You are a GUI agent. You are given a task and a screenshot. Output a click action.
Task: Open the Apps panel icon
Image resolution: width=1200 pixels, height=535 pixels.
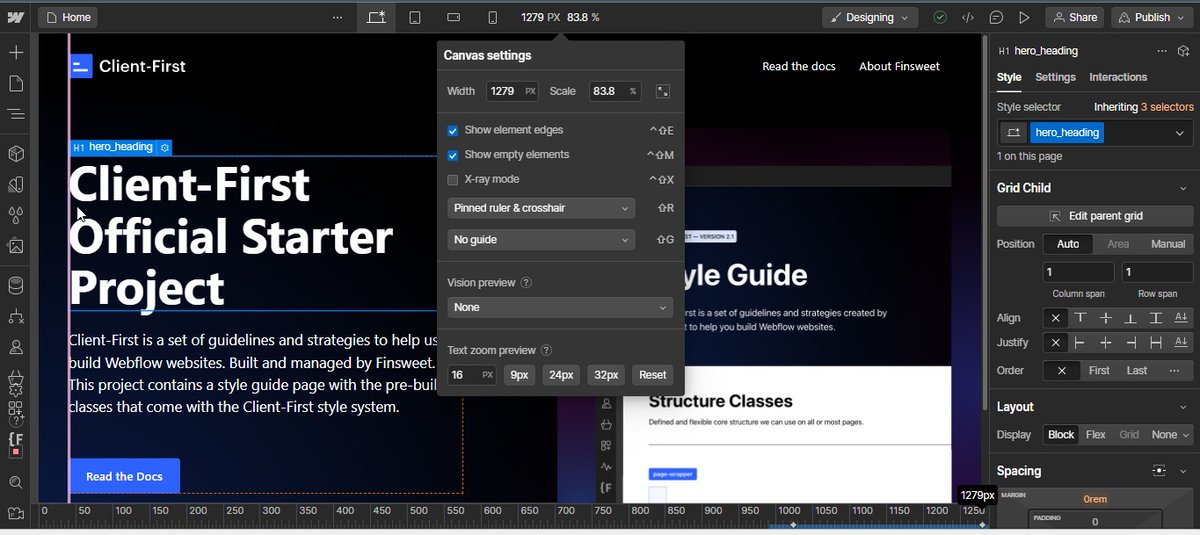[15, 408]
